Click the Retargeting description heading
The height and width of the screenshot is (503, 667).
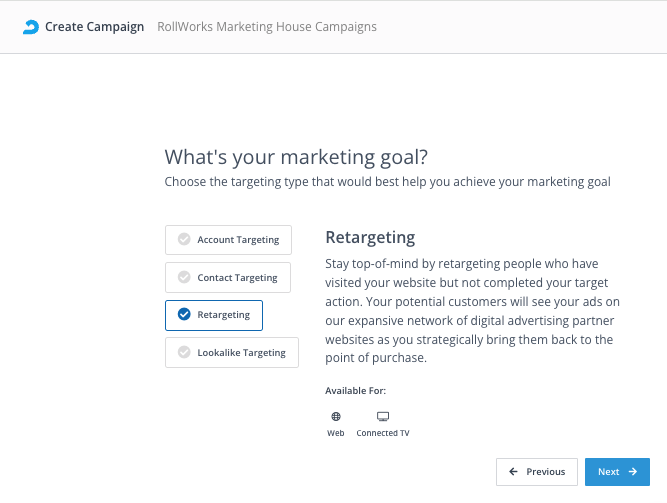tap(370, 238)
